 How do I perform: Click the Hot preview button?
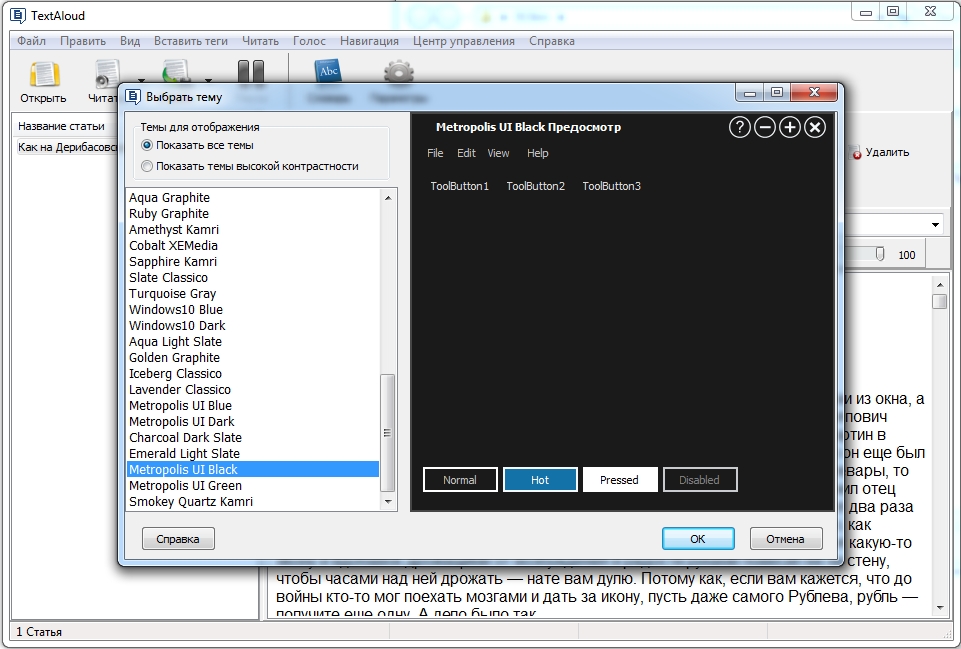point(540,480)
